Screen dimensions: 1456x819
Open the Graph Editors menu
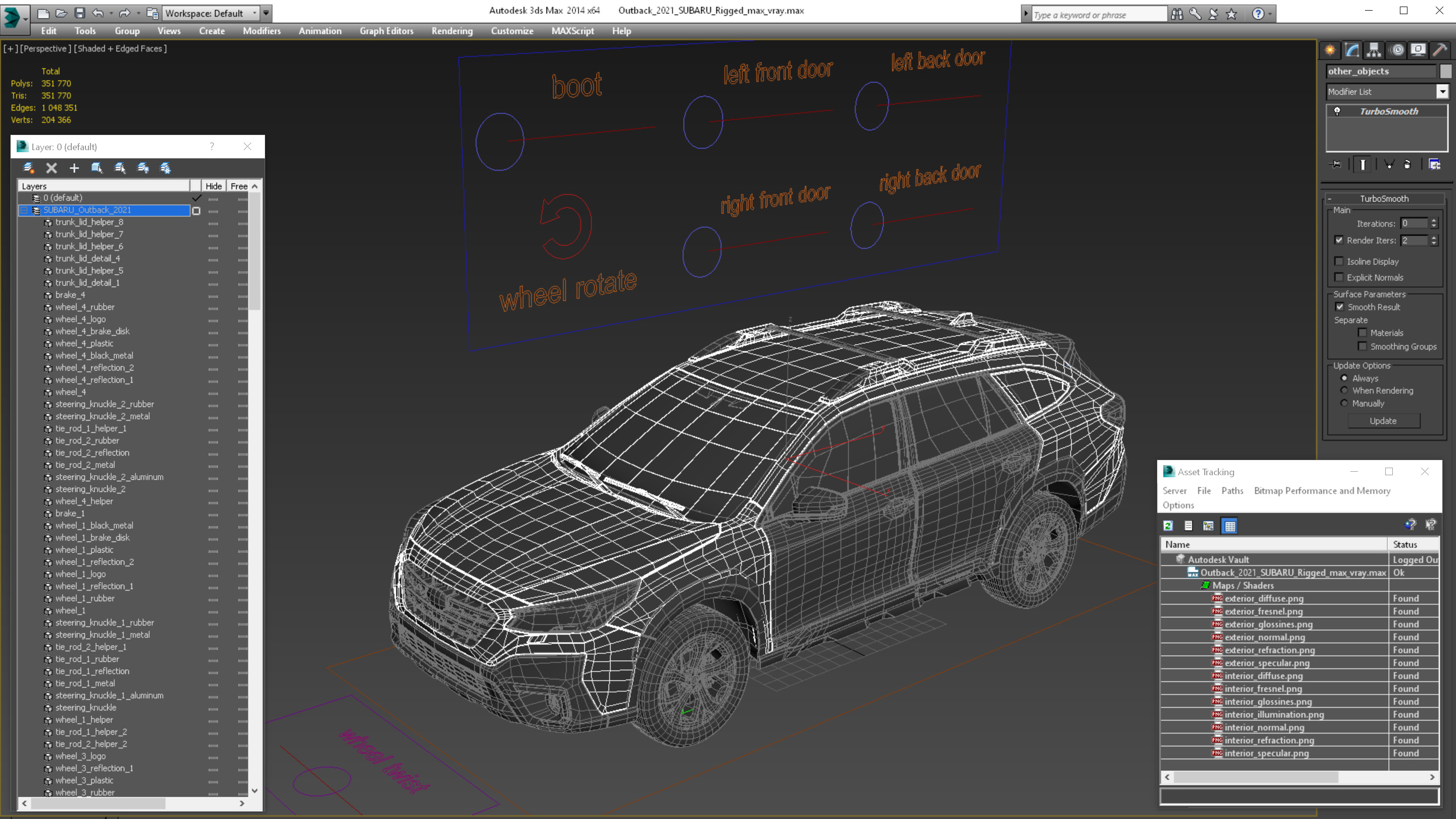[387, 31]
